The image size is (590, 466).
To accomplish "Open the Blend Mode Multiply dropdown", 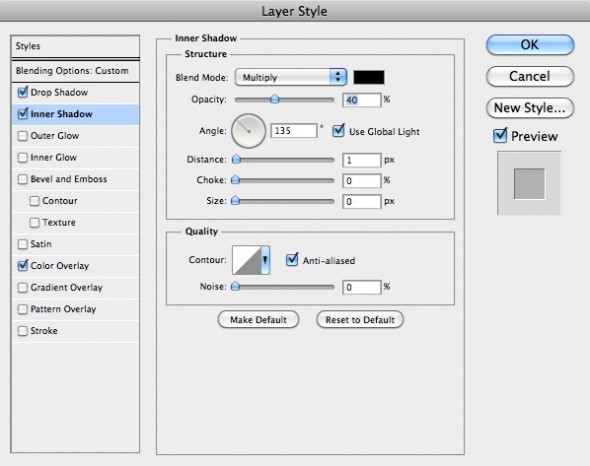I will [x=290, y=77].
